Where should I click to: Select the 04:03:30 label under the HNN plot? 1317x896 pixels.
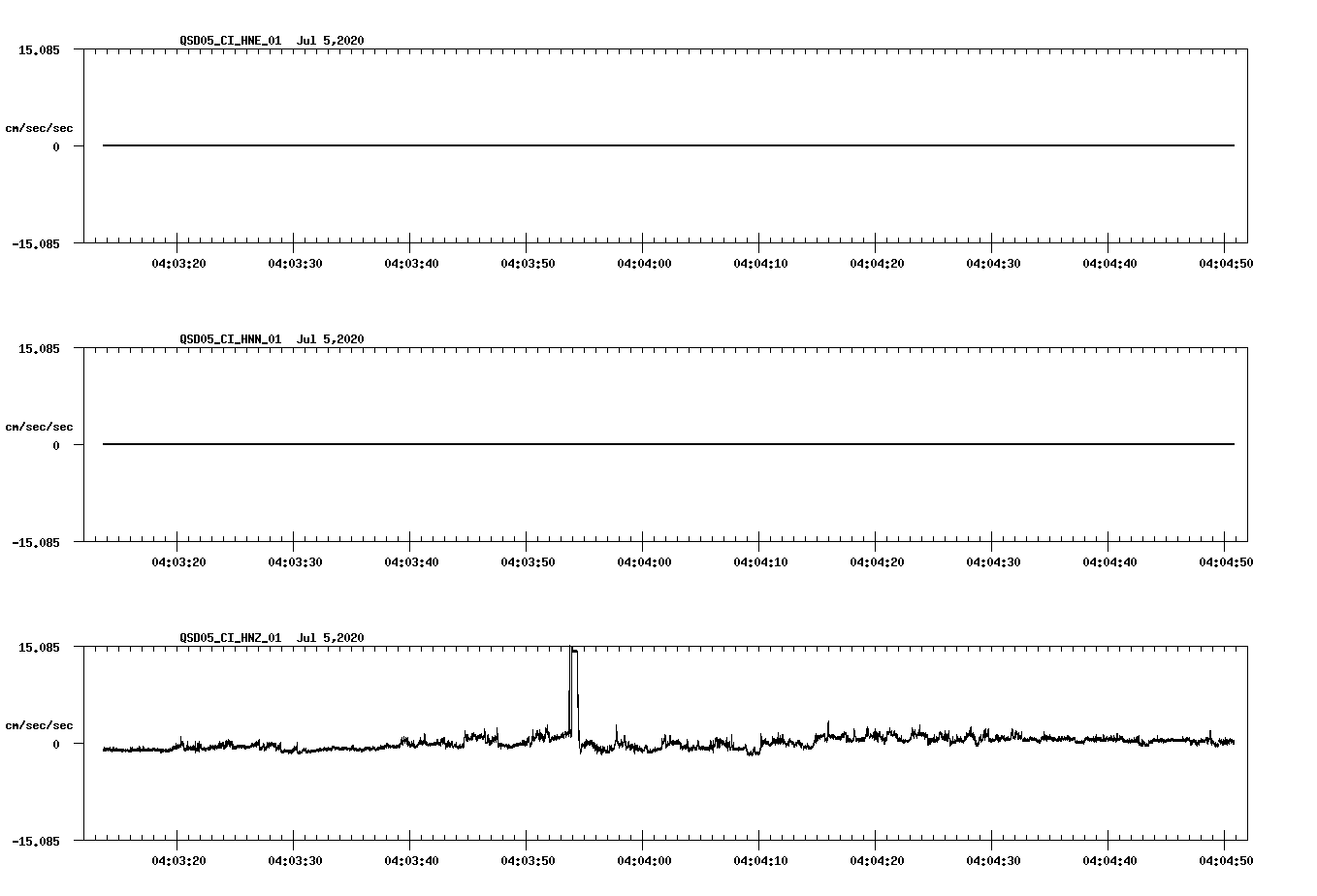(295, 561)
